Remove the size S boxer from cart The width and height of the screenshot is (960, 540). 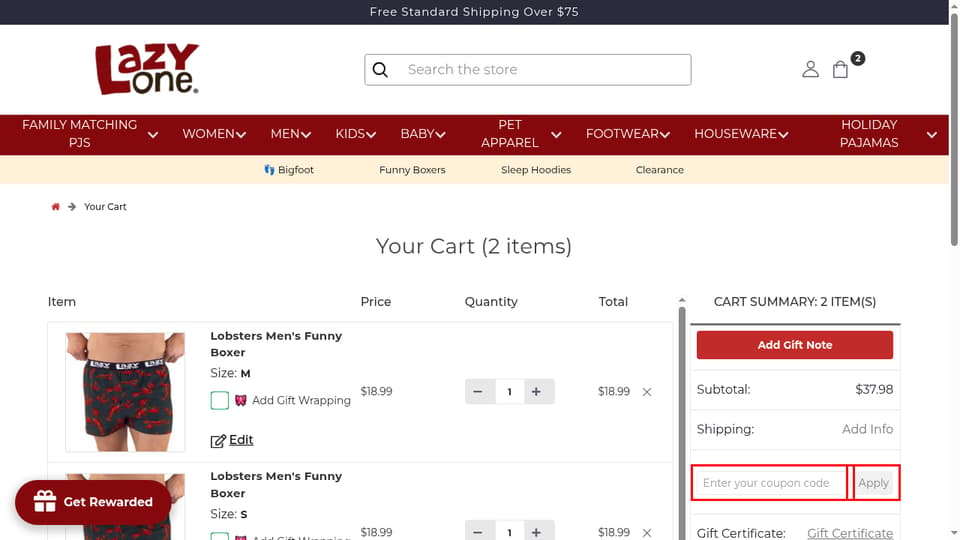point(647,533)
